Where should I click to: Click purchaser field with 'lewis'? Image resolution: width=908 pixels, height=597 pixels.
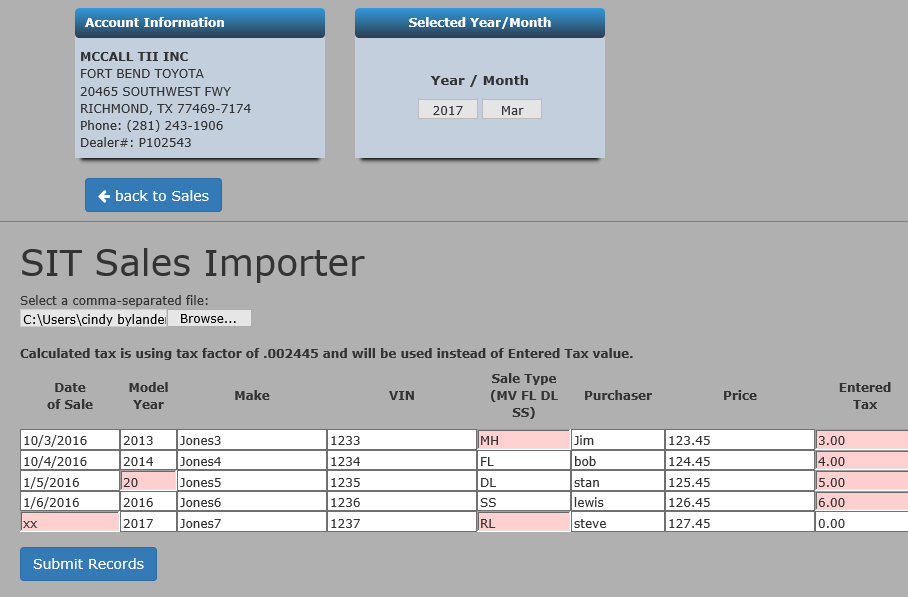point(616,502)
